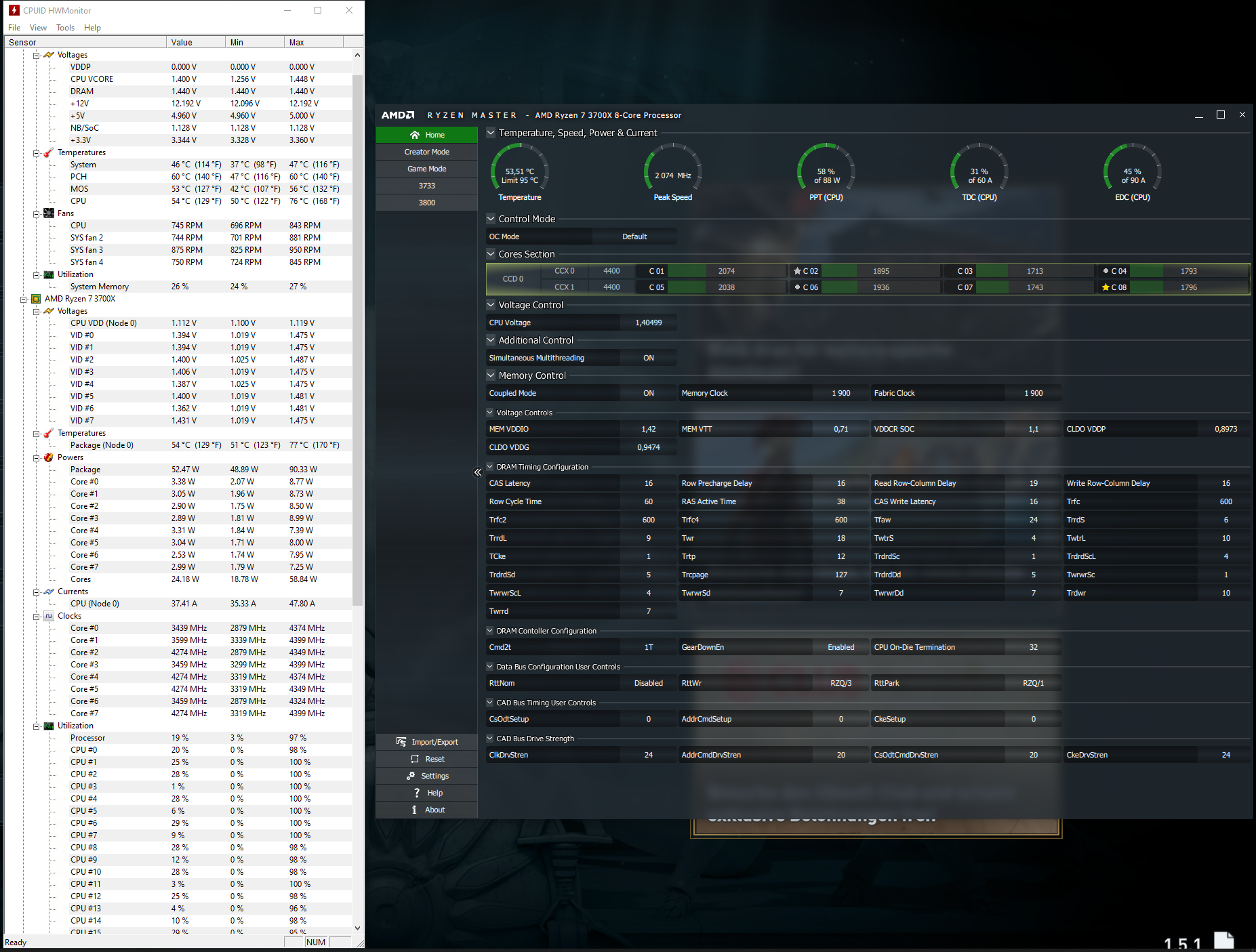1256x952 pixels.
Task: Collapse 'Temperature, Speed, Power & Current' section chevron
Action: click(x=491, y=133)
